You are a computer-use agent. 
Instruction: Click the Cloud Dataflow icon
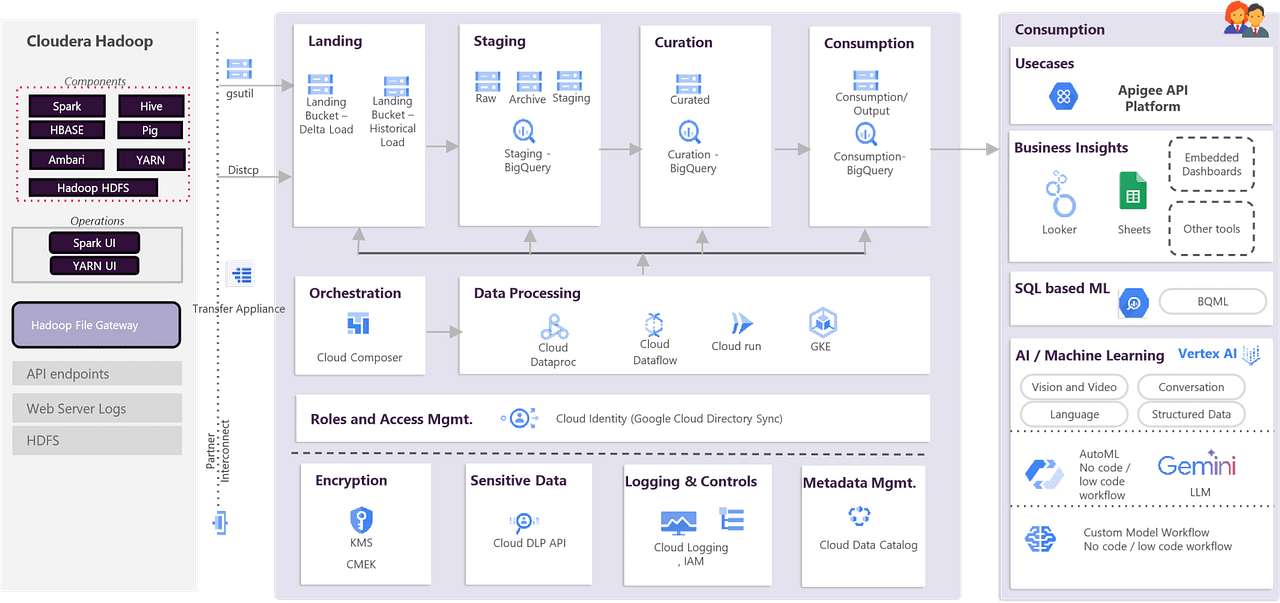pyautogui.click(x=654, y=323)
